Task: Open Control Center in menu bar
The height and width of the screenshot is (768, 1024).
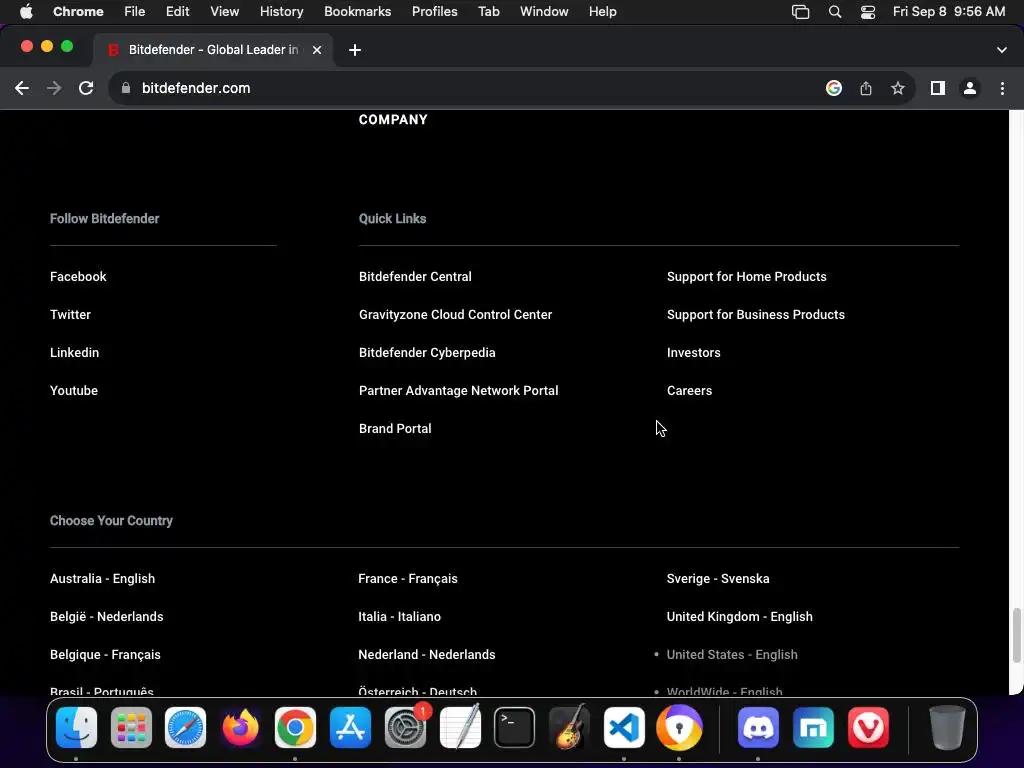Action: [867, 12]
